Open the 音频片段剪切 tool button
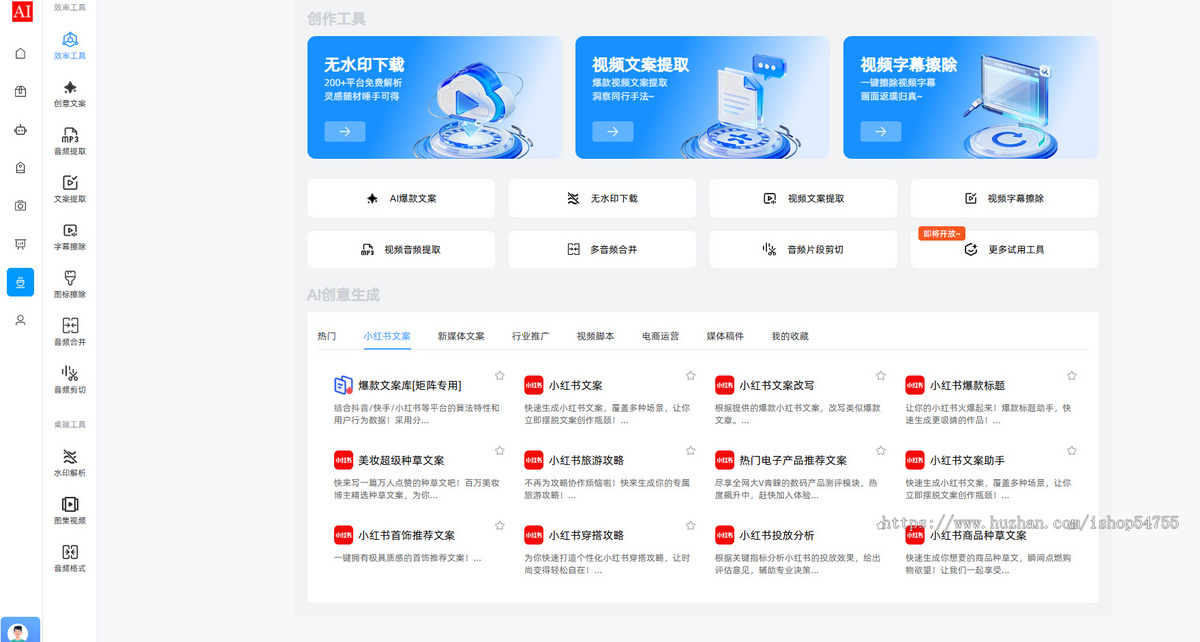The width and height of the screenshot is (1200, 642). click(803, 249)
